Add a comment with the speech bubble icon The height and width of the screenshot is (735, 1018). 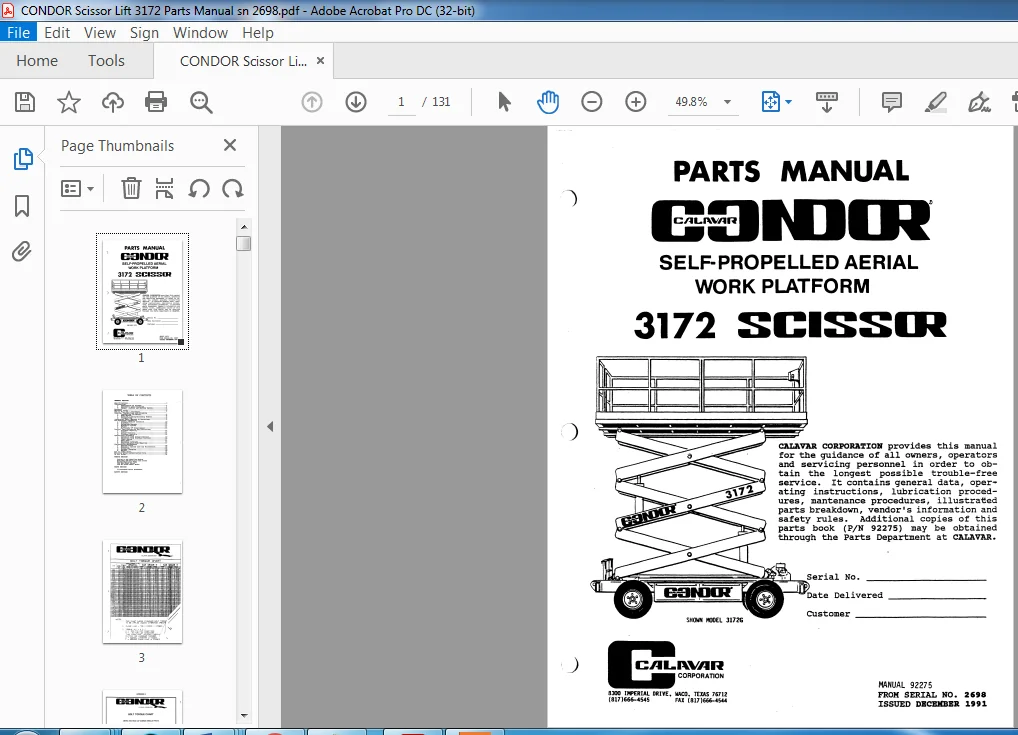pyautogui.click(x=891, y=102)
